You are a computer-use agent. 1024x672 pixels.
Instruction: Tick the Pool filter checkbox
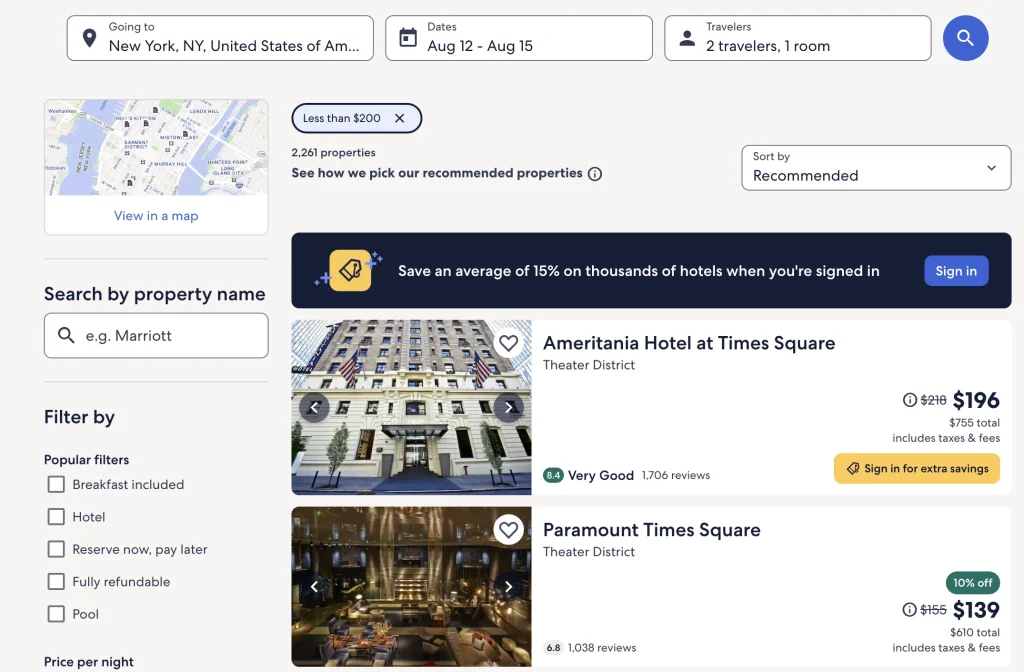[56, 614]
